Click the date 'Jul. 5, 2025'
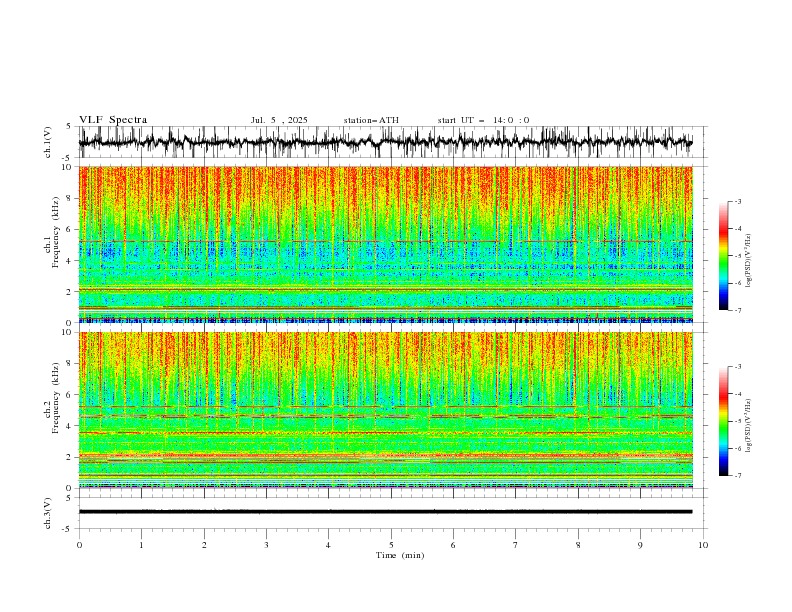 point(279,120)
